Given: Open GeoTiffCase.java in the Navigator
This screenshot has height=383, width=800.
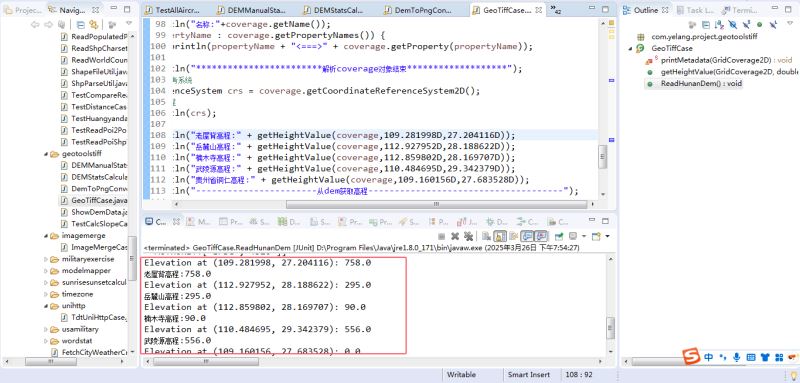Looking at the screenshot, I should tap(94, 200).
